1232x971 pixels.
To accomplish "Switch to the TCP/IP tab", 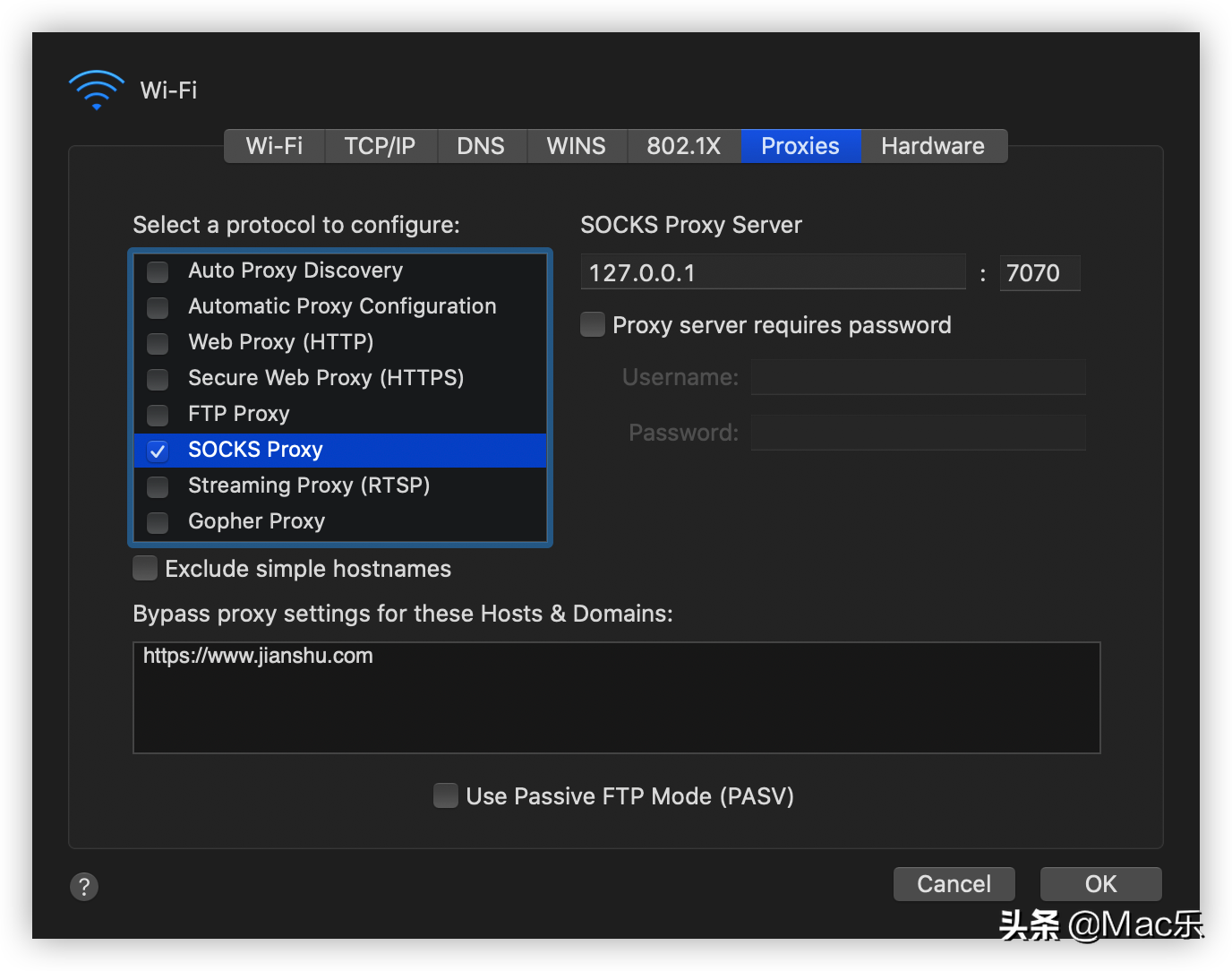I will point(380,146).
